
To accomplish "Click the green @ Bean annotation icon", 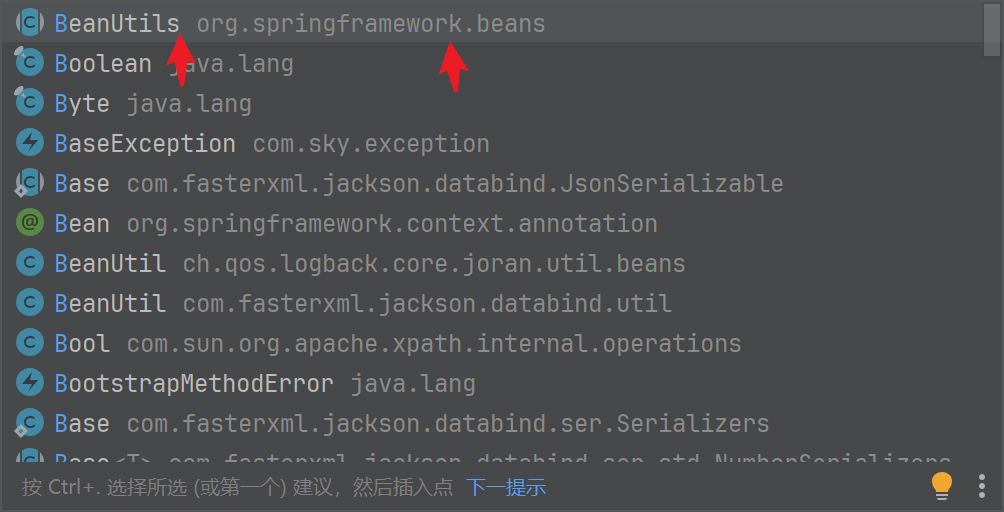I will click(x=29, y=223).
